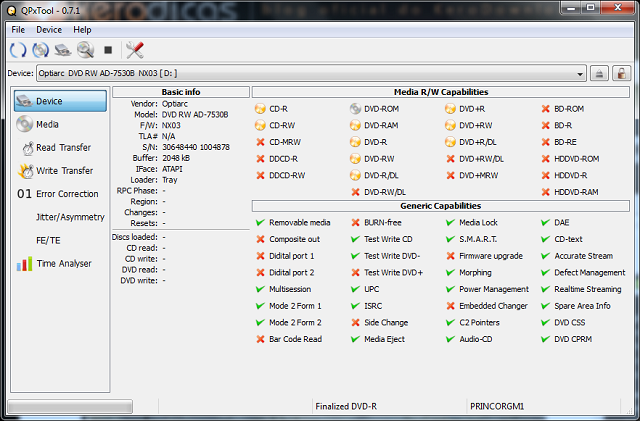Open the Read Transfer panel

click(x=60, y=147)
